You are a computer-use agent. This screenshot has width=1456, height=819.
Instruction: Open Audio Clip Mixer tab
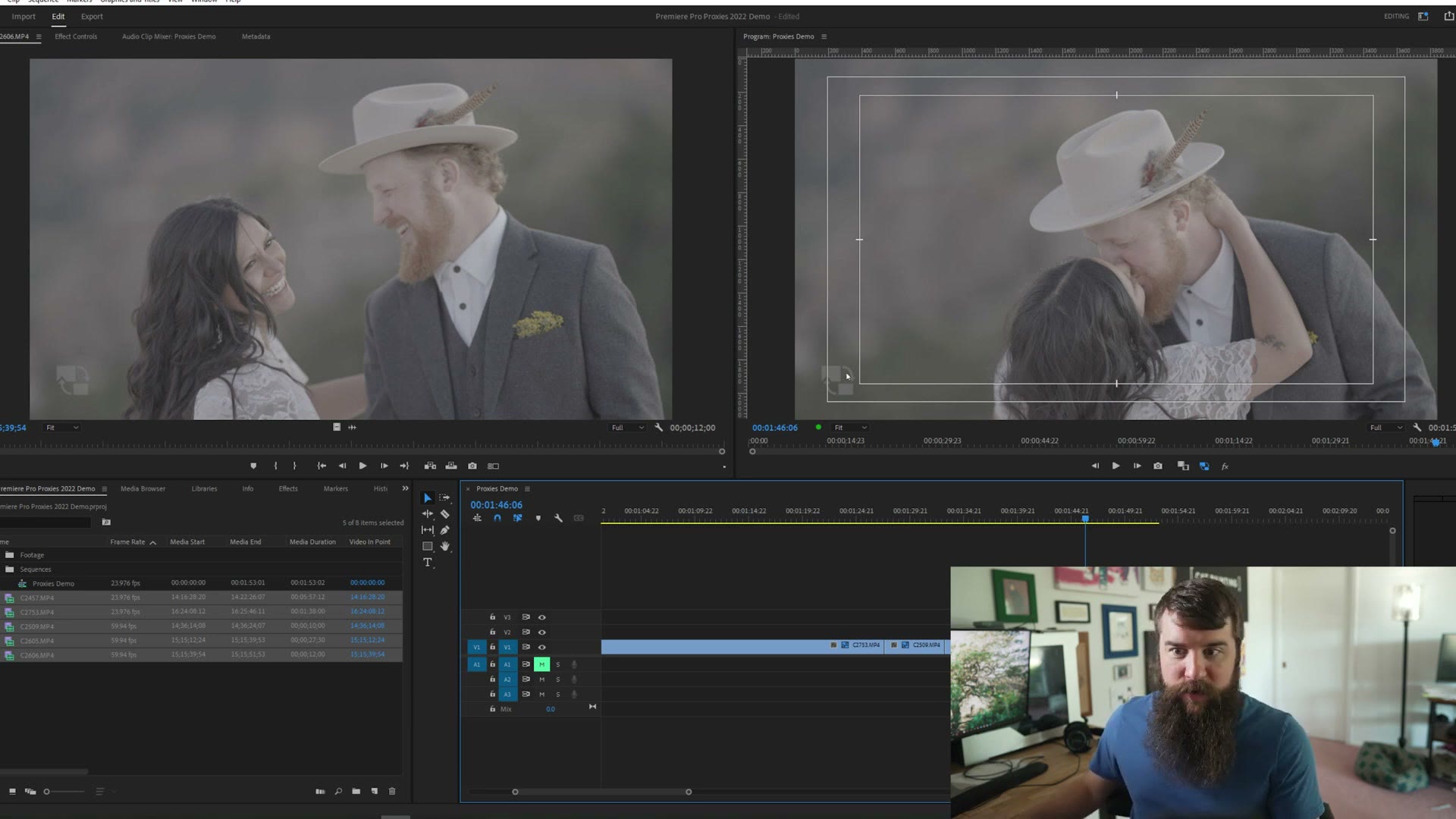pos(168,36)
